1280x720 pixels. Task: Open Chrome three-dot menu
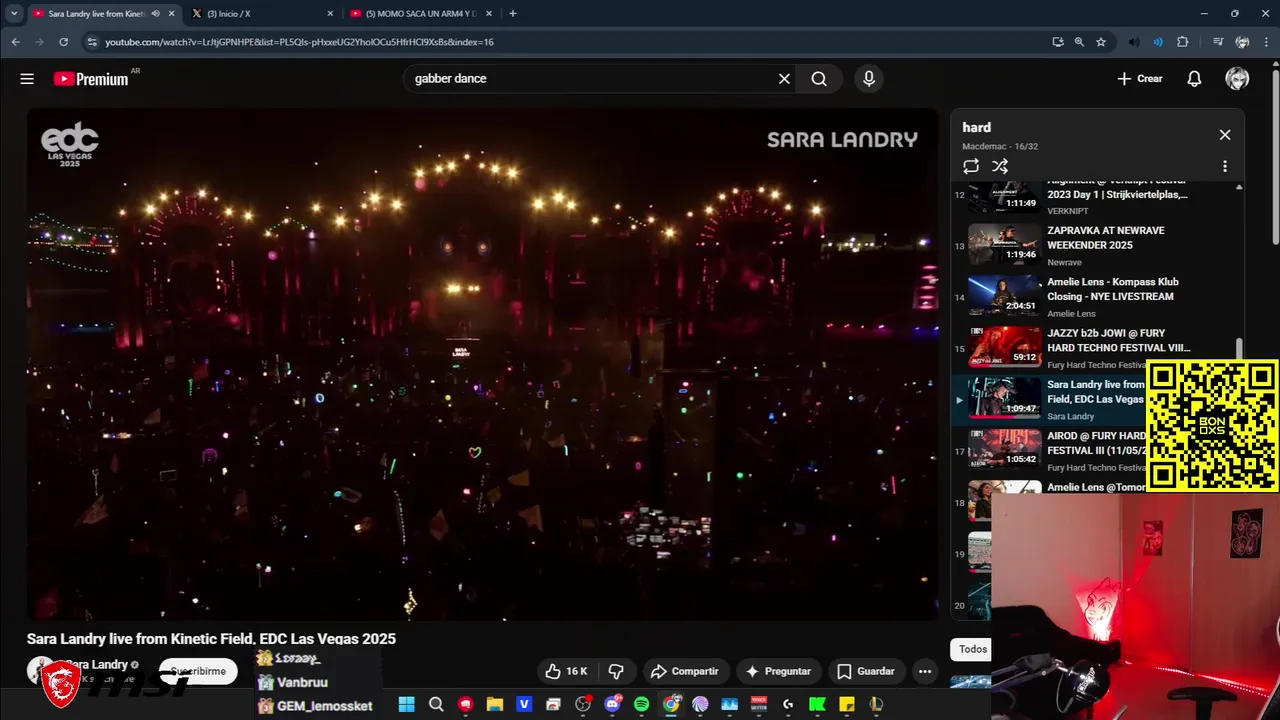click(1267, 42)
